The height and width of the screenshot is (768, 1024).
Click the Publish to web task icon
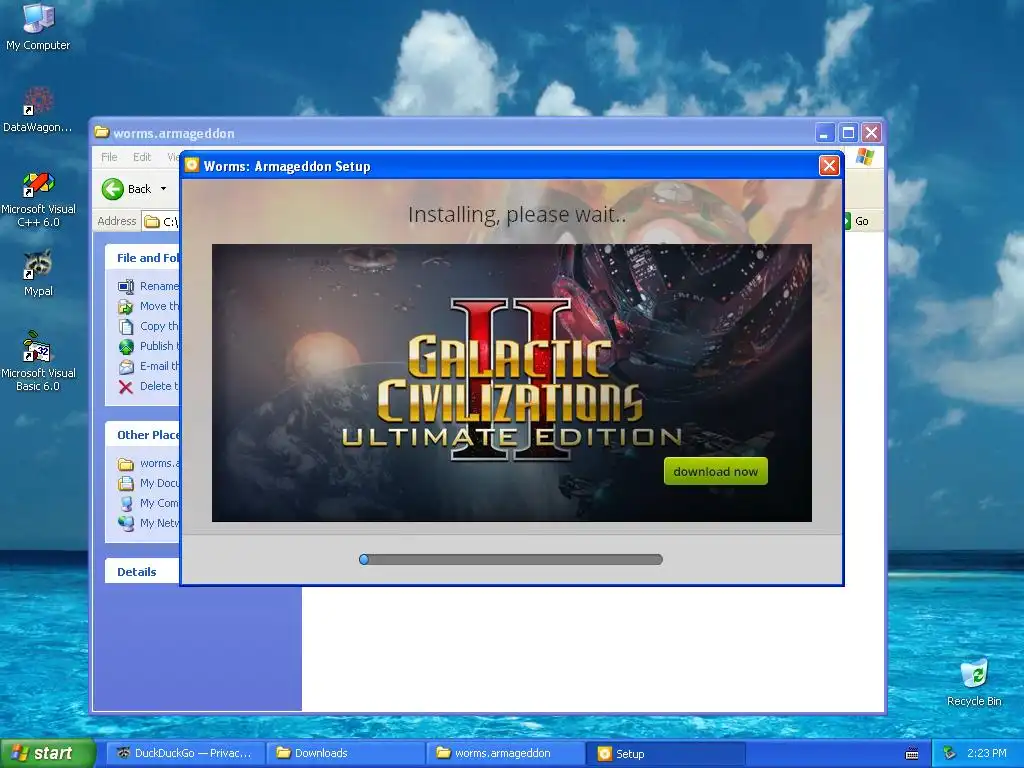point(126,347)
